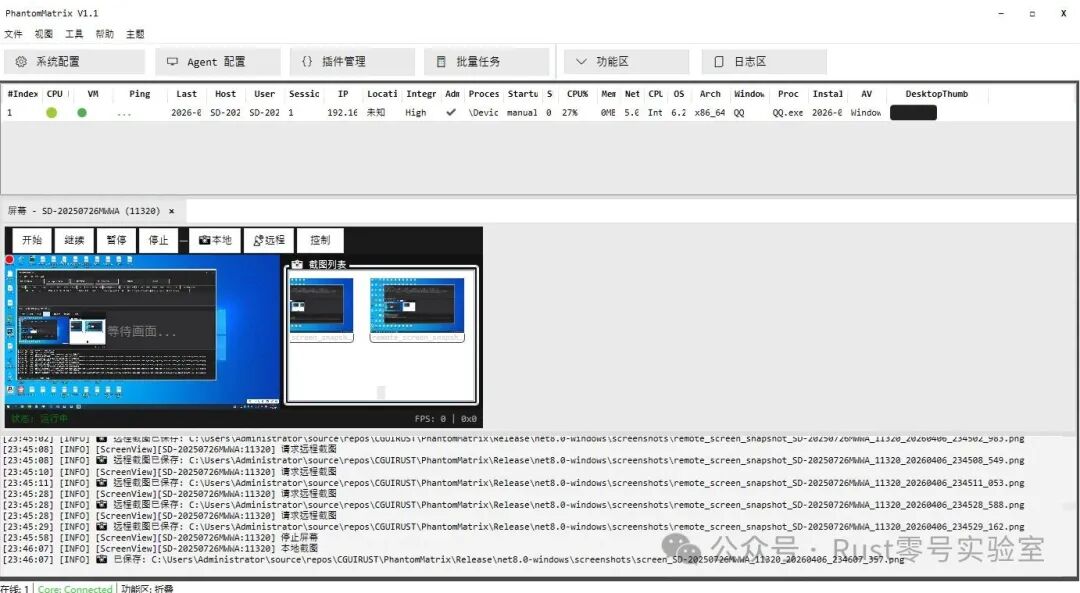
Task: Open the 文件 menu
Action: [13, 34]
